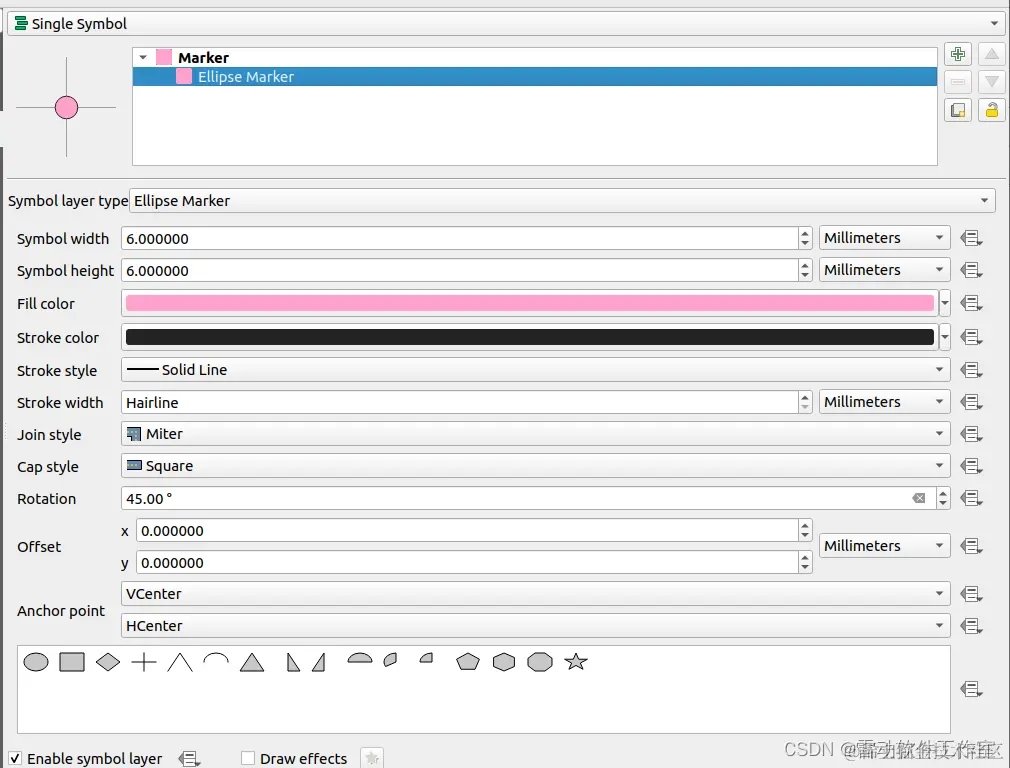
Task: Select the Marker row in symbol tree
Action: coord(535,57)
